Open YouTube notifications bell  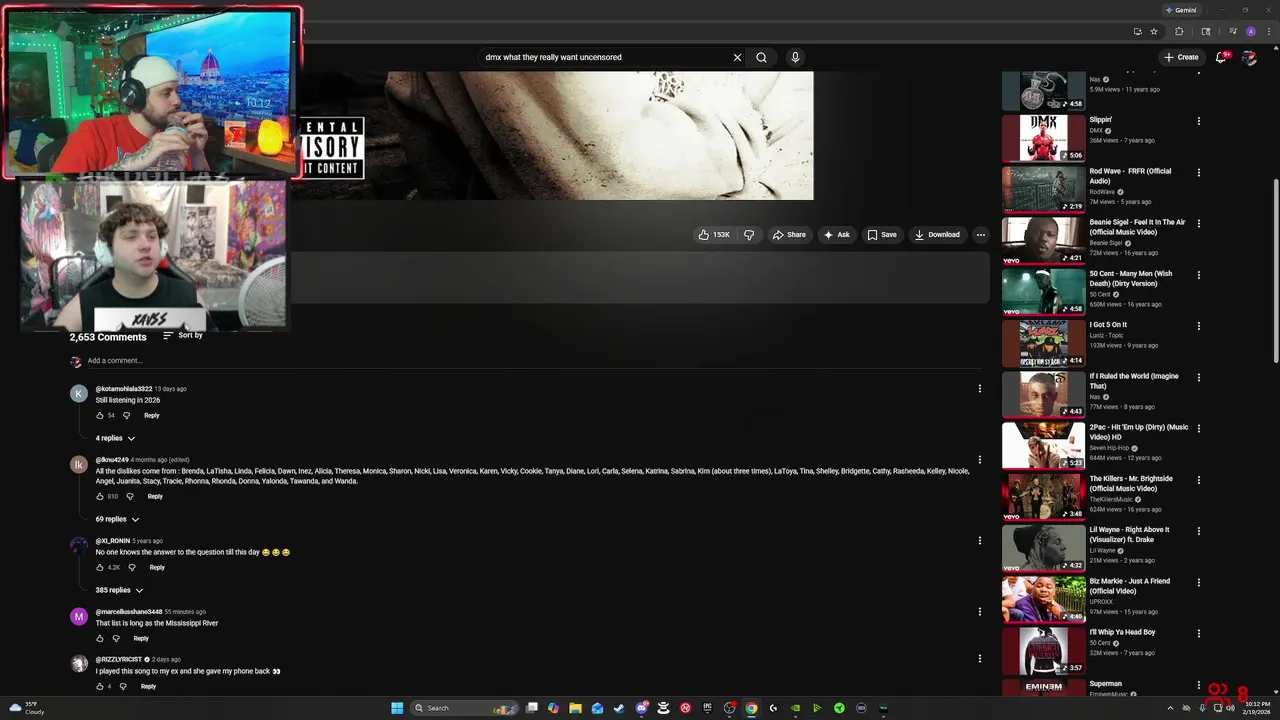[x=1221, y=57]
